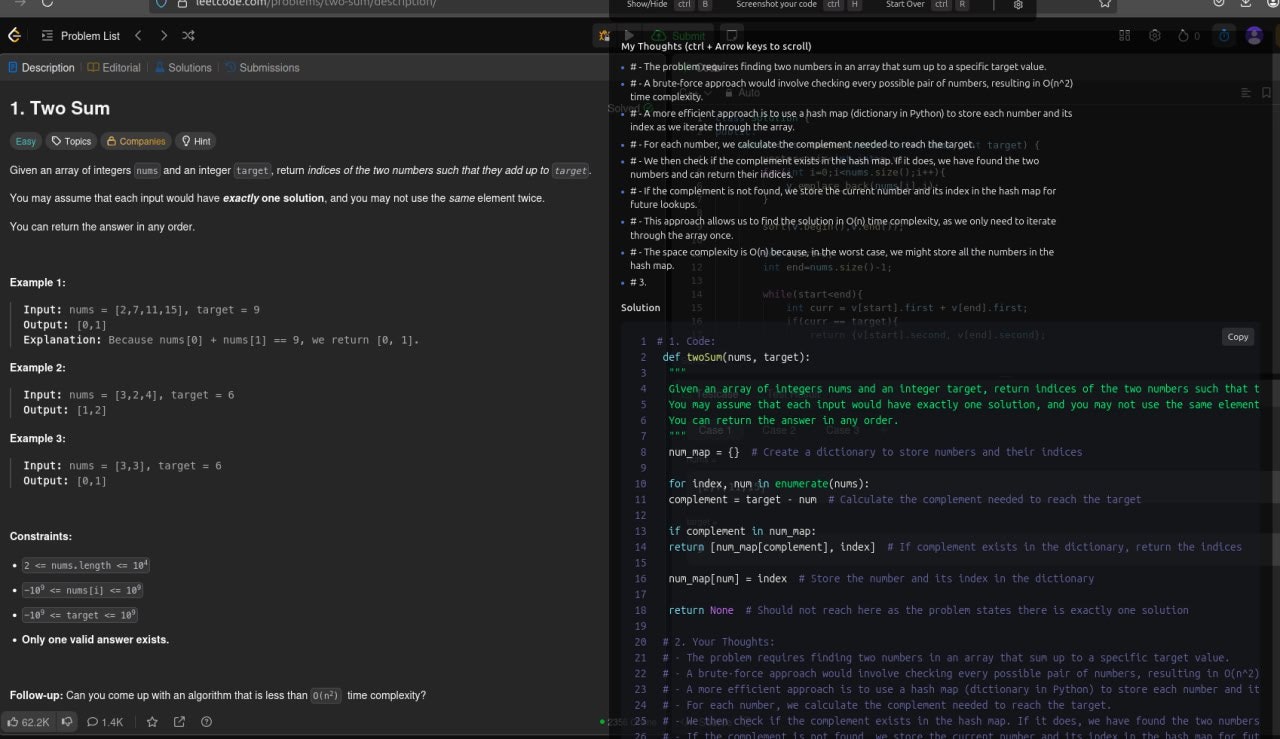The image size is (1280, 739).
Task: Click the inline 'nums' code term
Action: (148, 171)
